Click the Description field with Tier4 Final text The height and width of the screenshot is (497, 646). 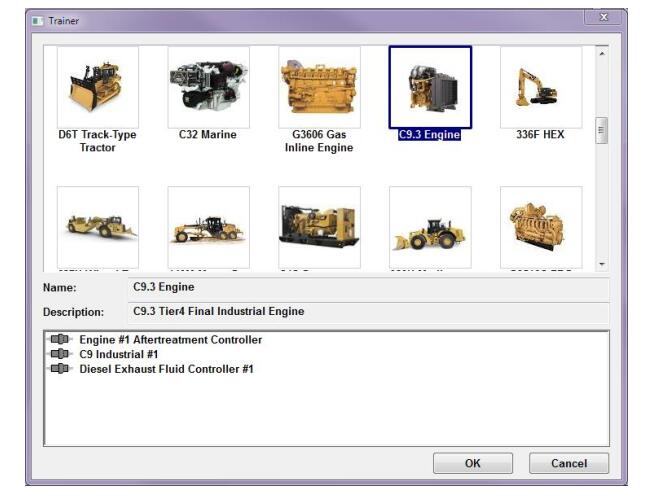[x=368, y=312]
